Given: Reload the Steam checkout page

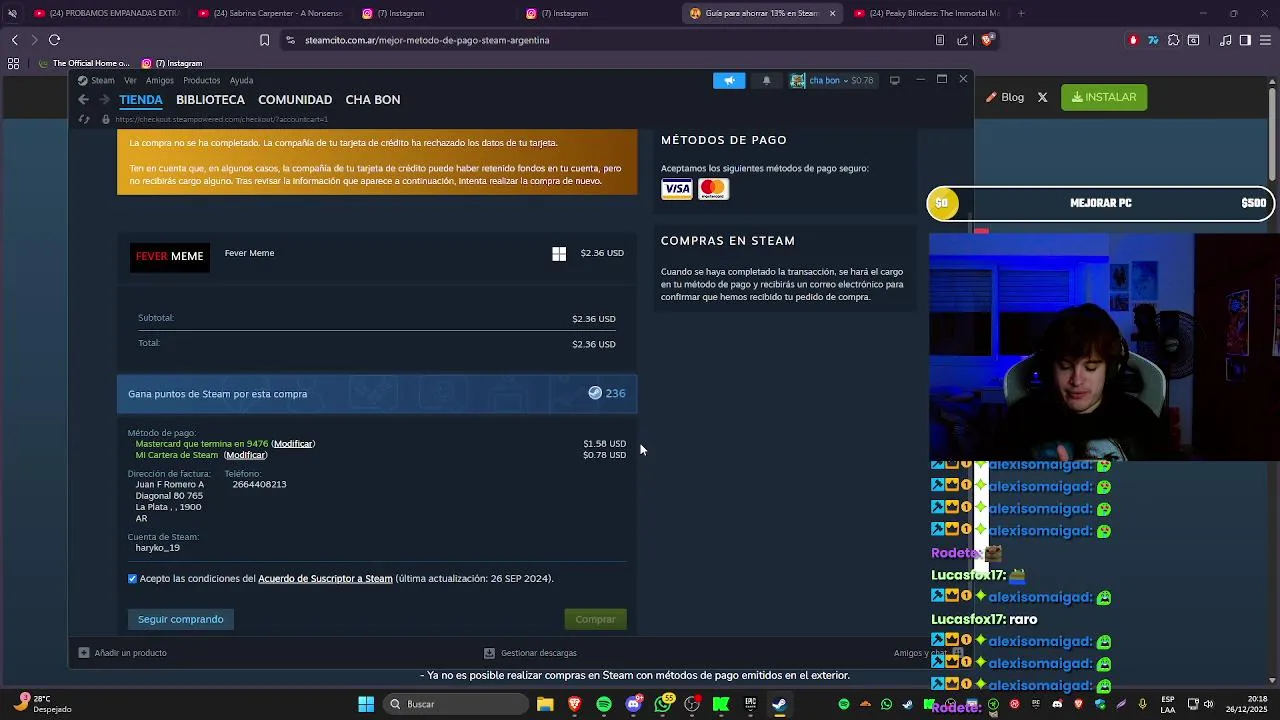Looking at the screenshot, I should pos(84,119).
